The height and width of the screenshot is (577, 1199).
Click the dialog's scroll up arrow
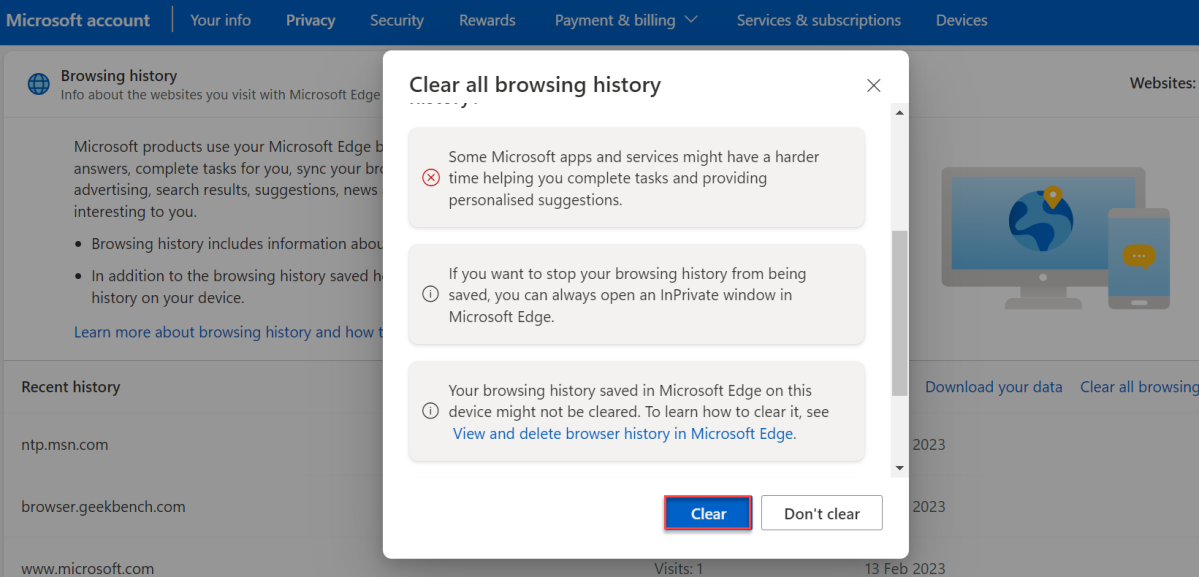899,113
